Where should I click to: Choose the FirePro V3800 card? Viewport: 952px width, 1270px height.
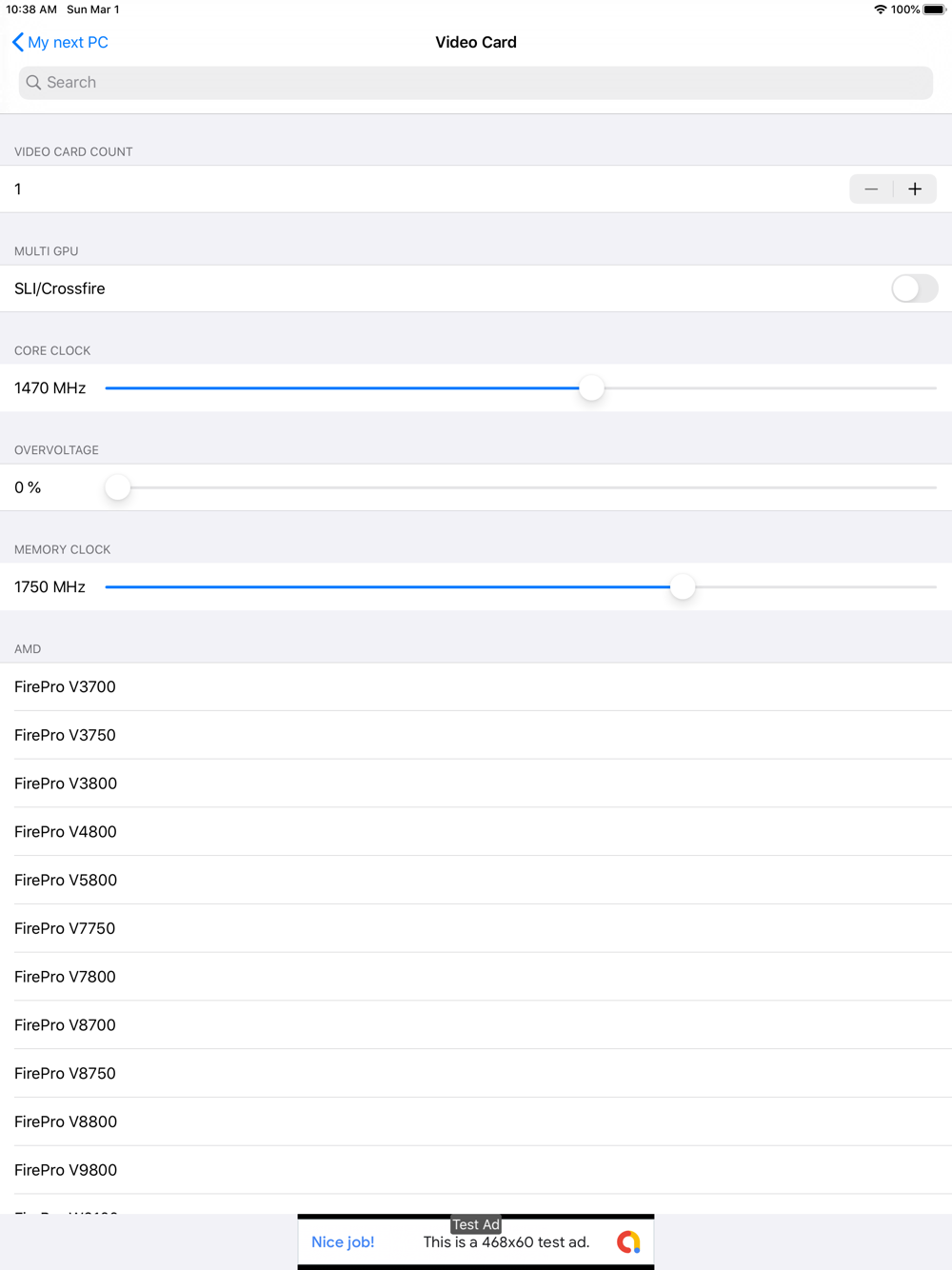point(476,784)
